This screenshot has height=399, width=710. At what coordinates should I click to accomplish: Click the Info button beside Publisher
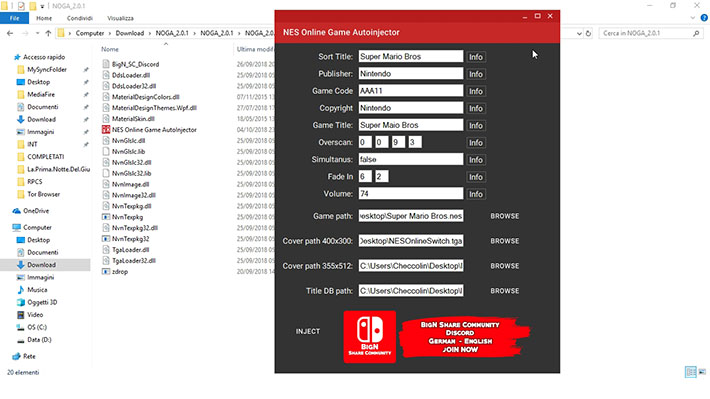coord(476,74)
